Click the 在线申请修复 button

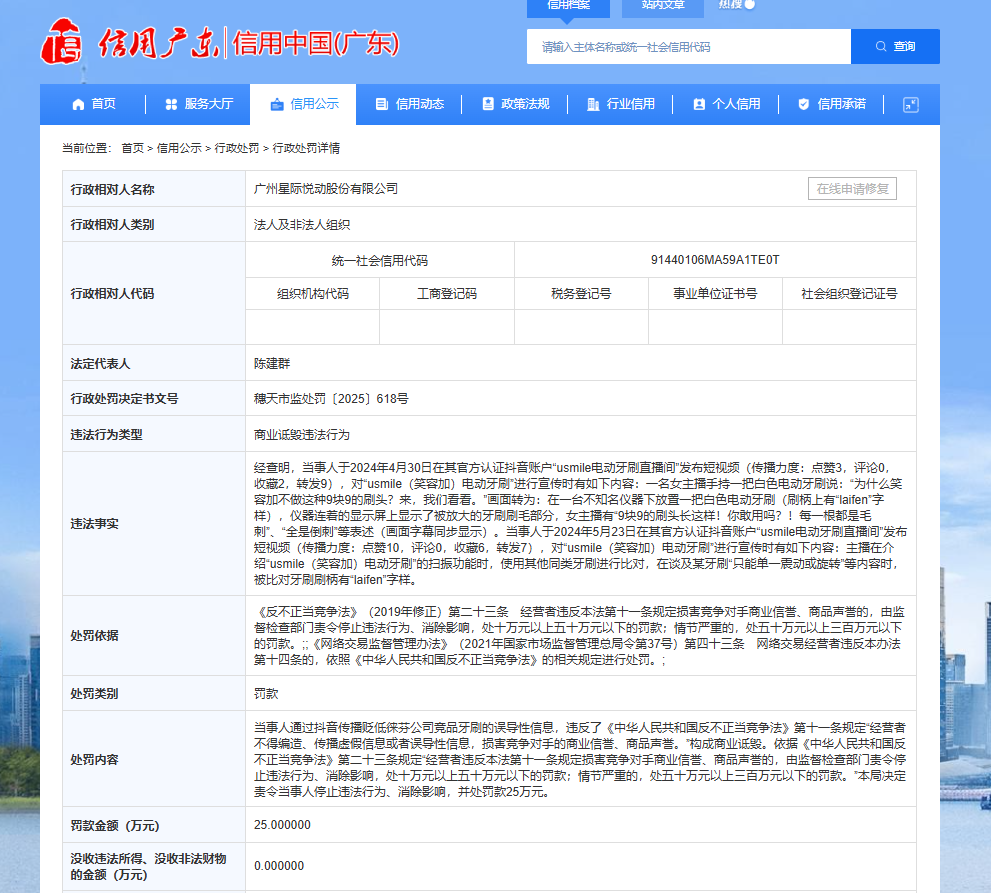[852, 189]
